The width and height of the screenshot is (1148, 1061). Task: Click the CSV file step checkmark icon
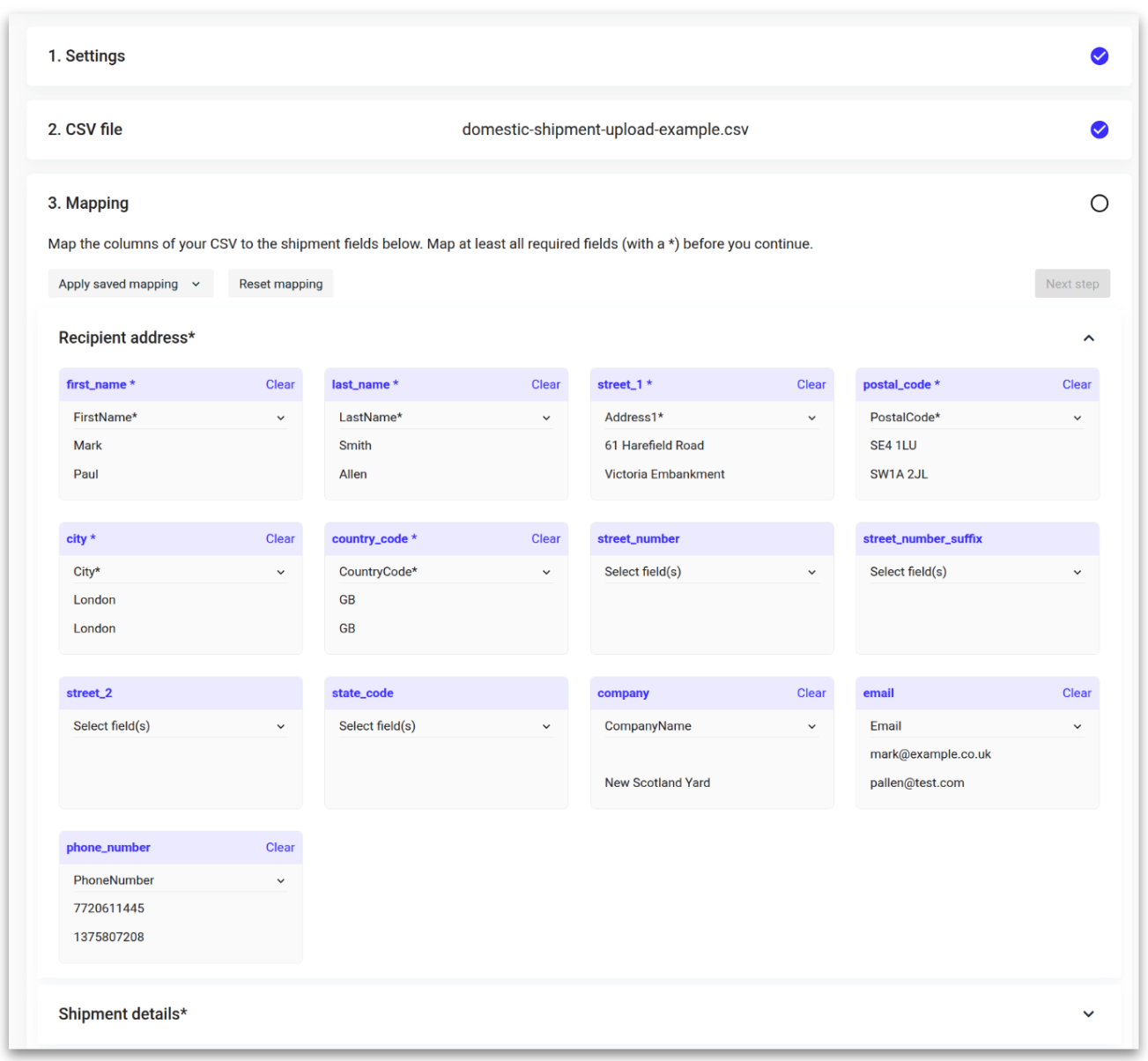[x=1099, y=130]
